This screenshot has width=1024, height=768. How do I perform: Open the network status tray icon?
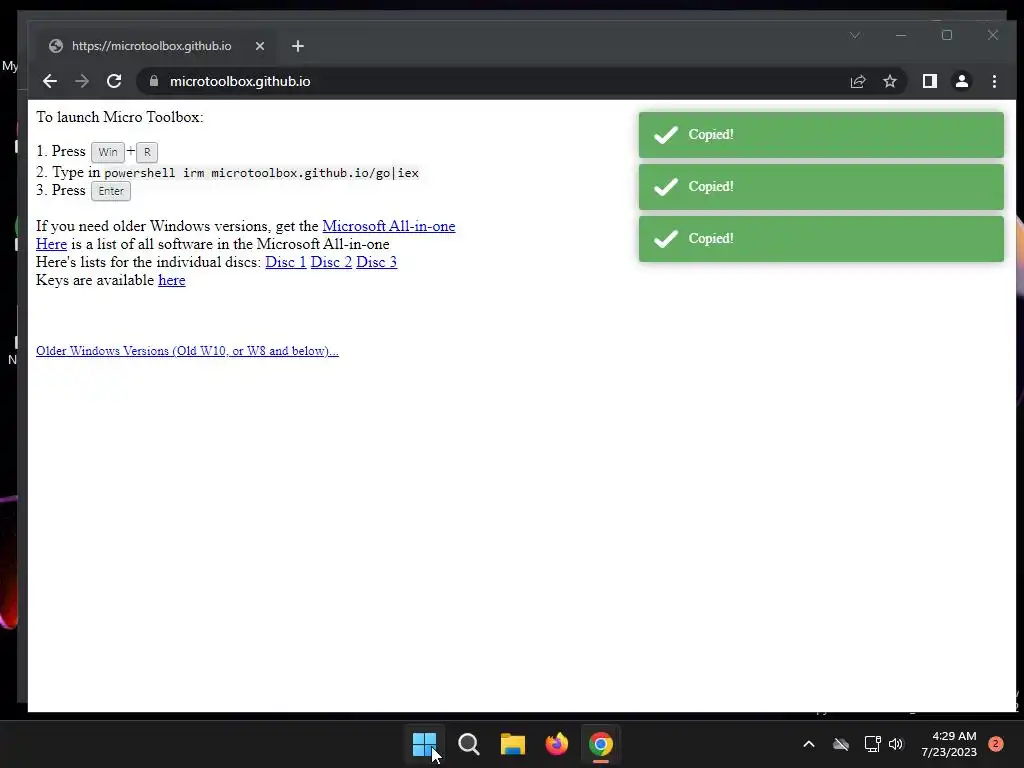click(x=872, y=744)
